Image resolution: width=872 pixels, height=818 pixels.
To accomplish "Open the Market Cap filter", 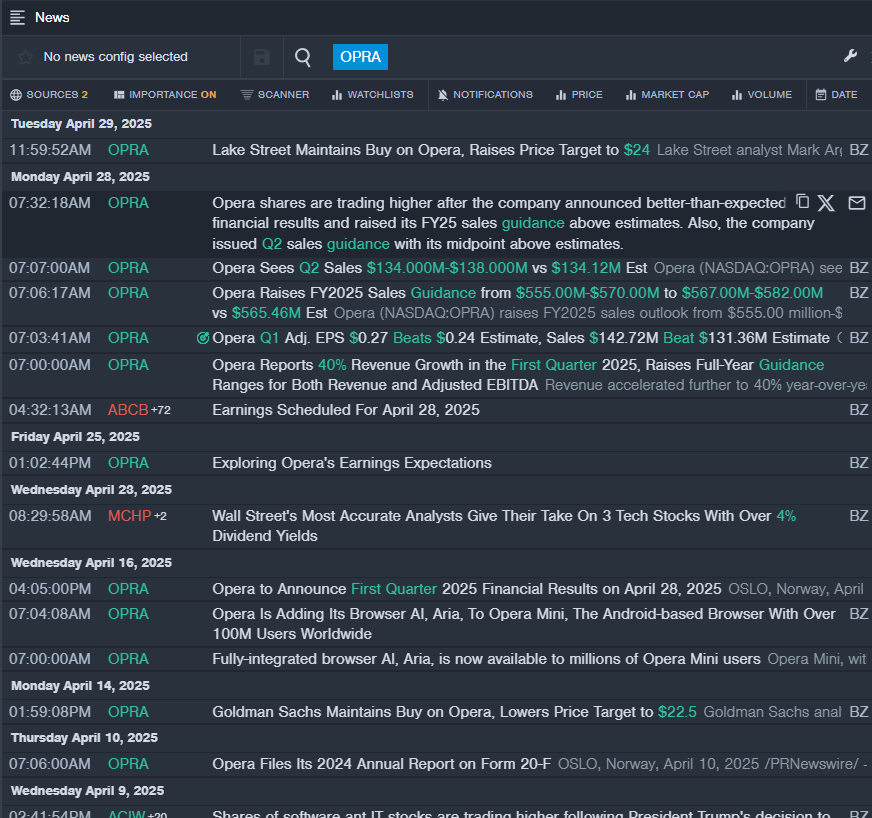I will 667,95.
